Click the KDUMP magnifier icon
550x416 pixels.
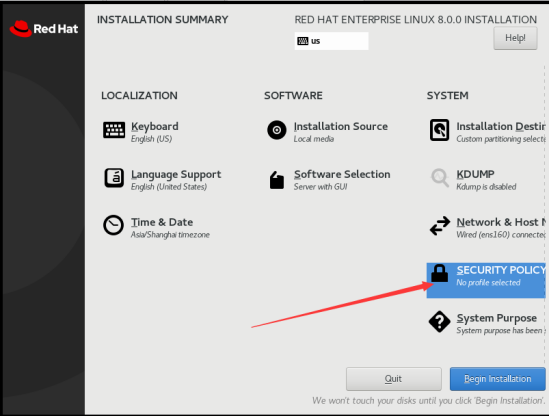pos(440,178)
